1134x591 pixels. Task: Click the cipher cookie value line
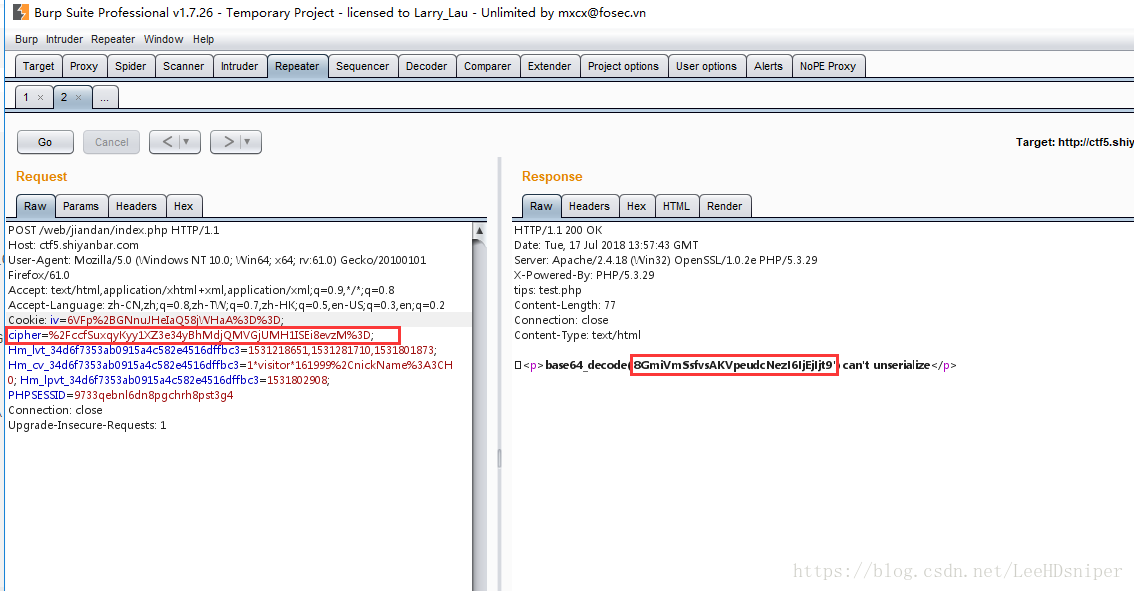click(x=191, y=335)
